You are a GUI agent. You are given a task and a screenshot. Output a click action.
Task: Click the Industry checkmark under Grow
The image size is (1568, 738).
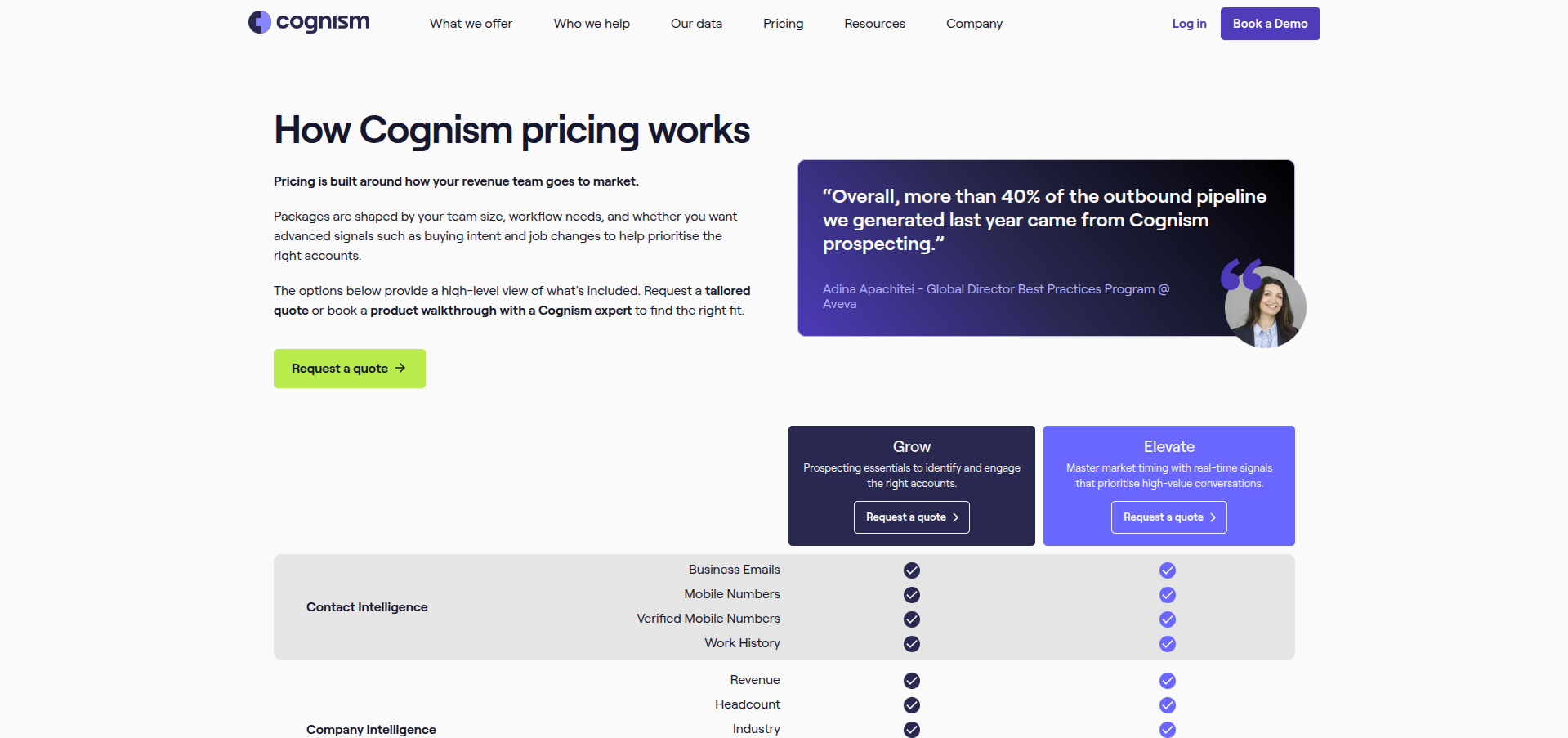point(911,729)
